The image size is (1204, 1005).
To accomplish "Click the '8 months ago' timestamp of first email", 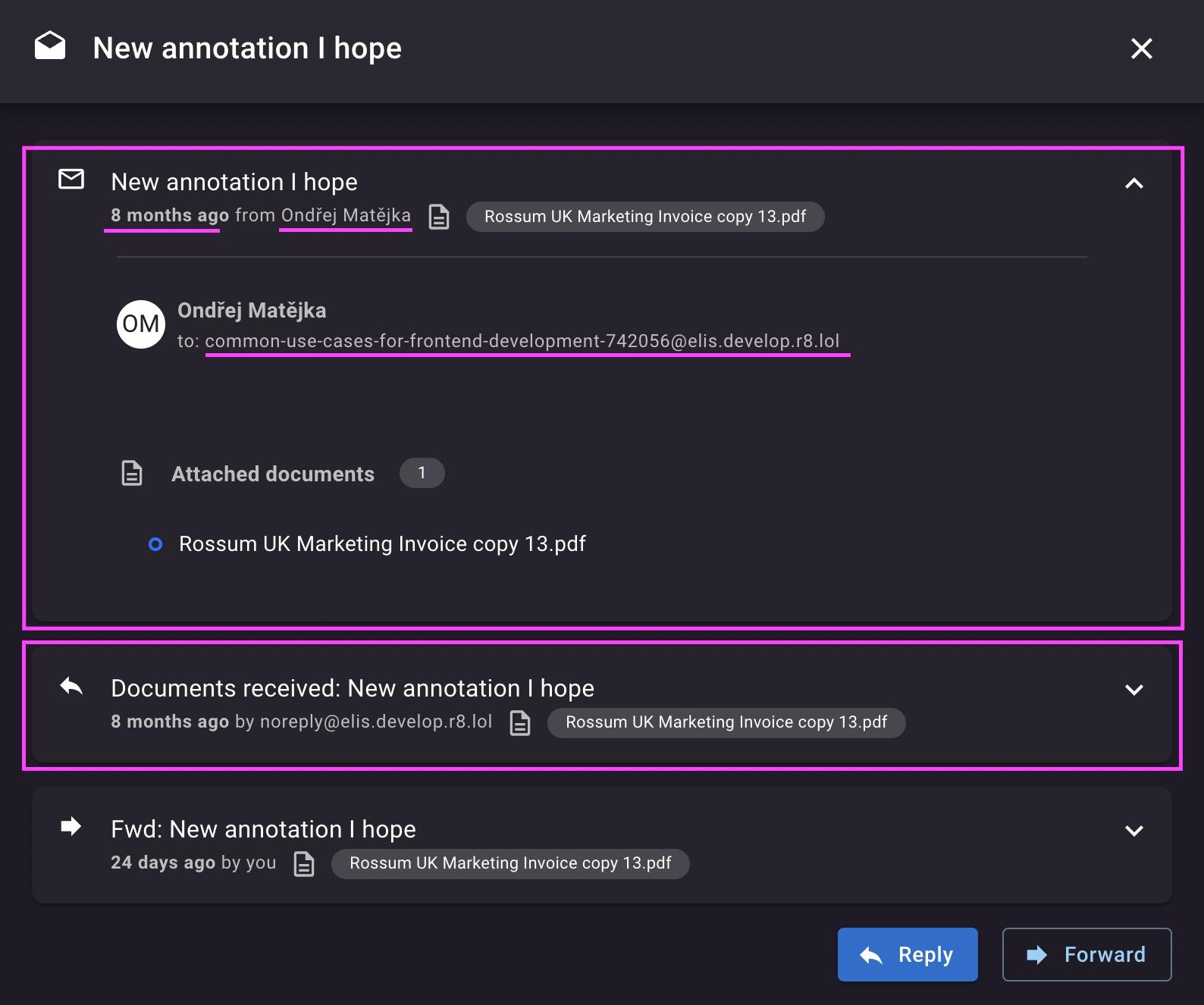I will click(x=170, y=215).
